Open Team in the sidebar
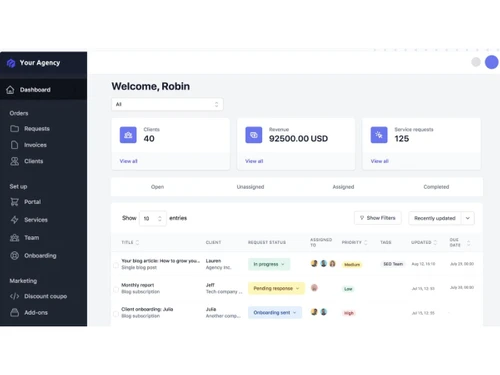 coord(32,238)
